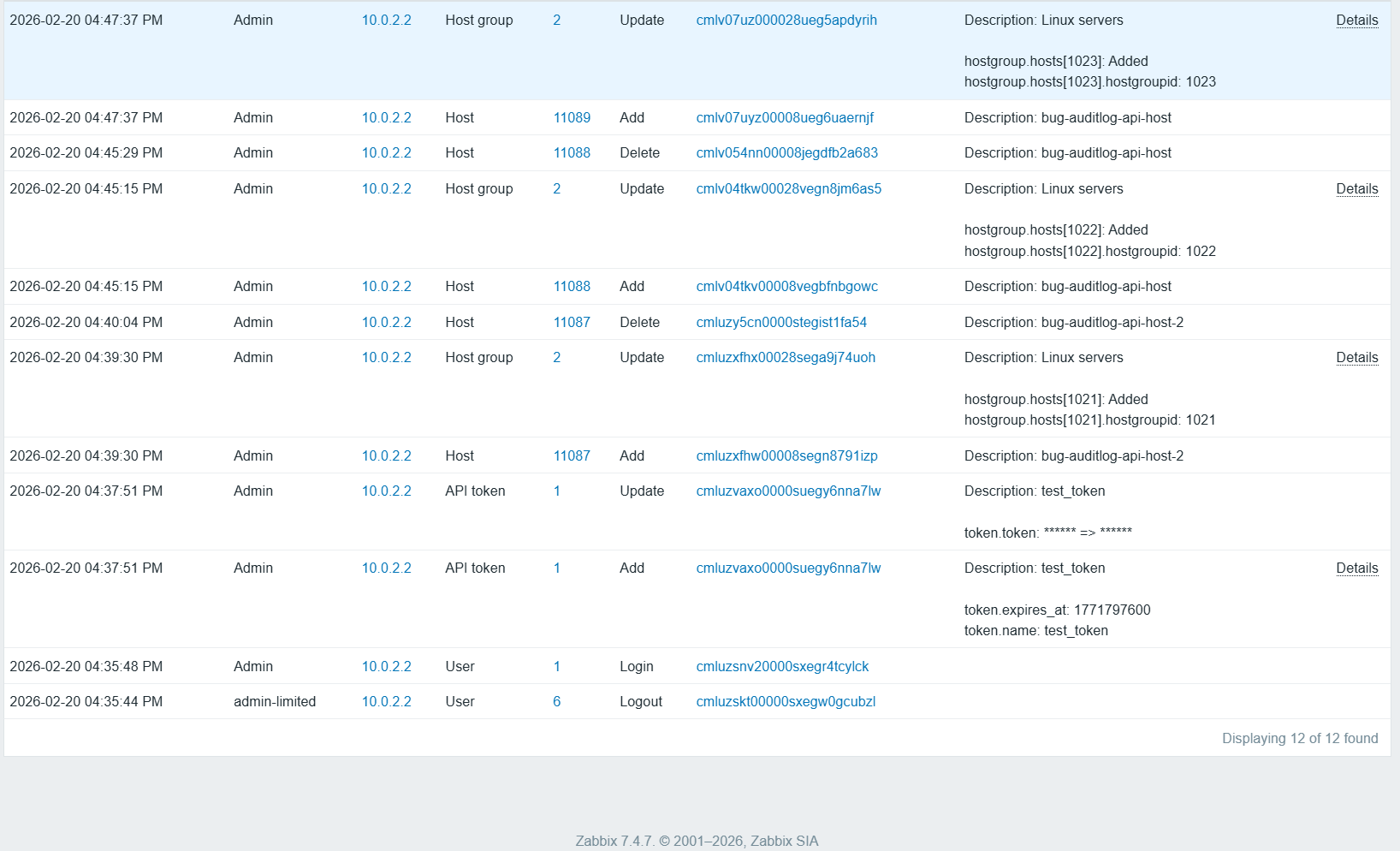
Task: Click resource ID 11087 in Add row
Action: click(572, 456)
